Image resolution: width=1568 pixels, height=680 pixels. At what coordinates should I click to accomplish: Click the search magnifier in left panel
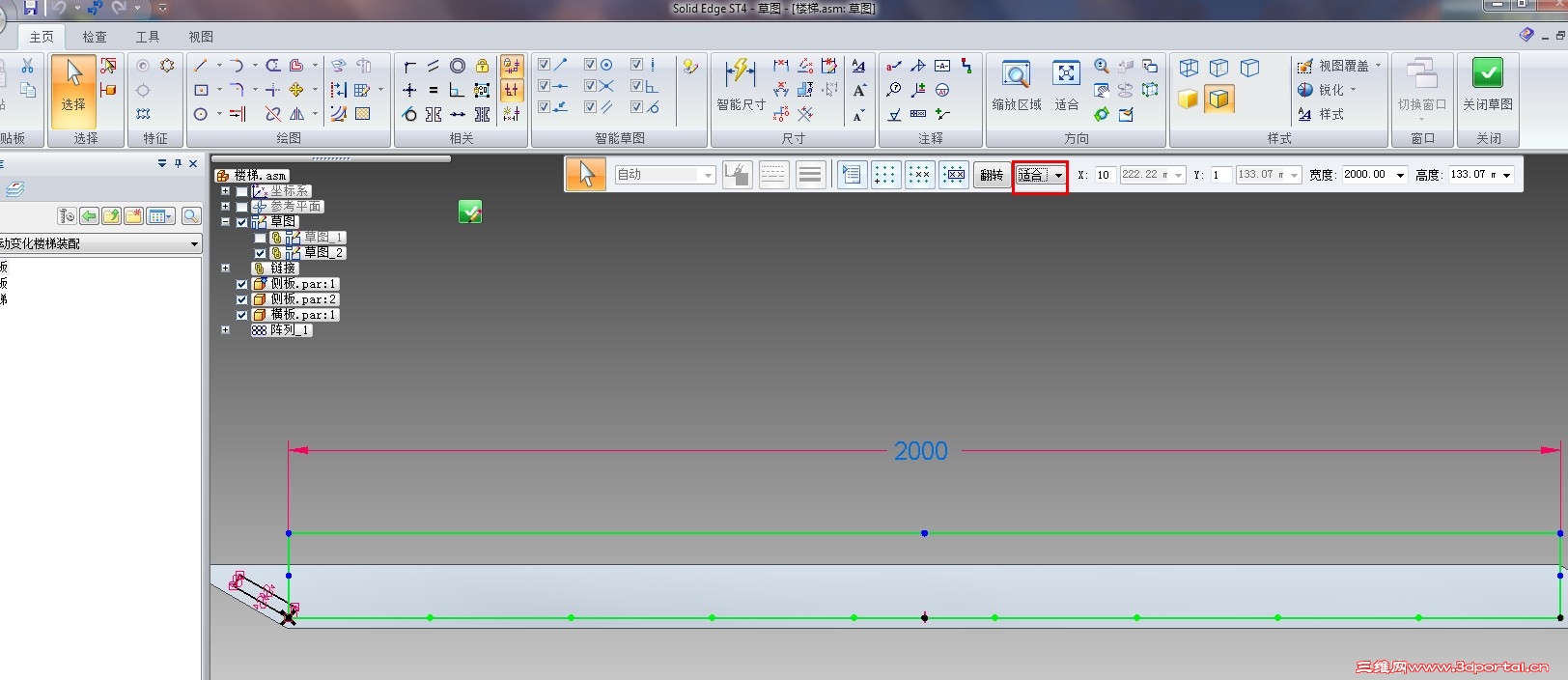191,216
